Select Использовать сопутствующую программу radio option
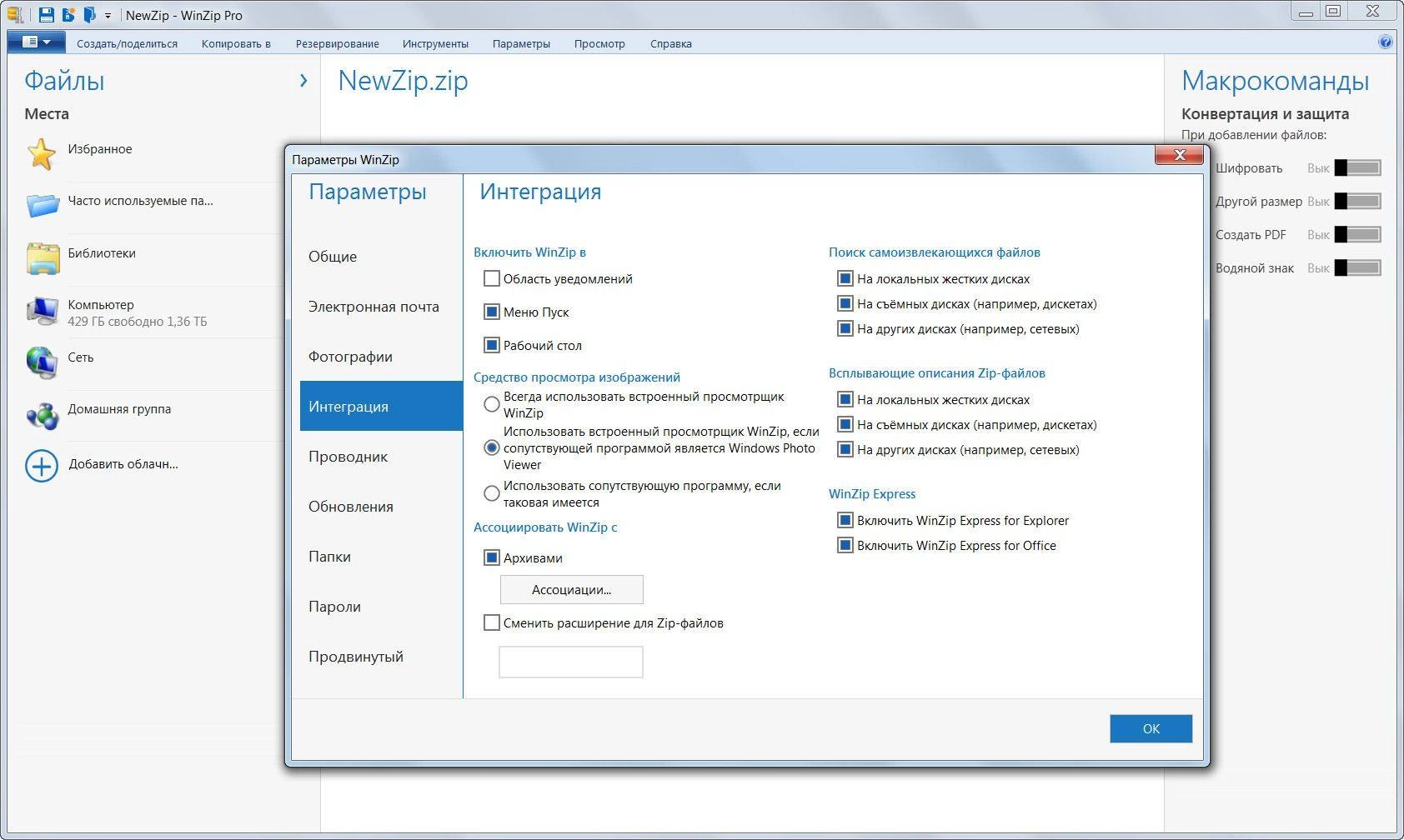The image size is (1404, 840). (492, 493)
